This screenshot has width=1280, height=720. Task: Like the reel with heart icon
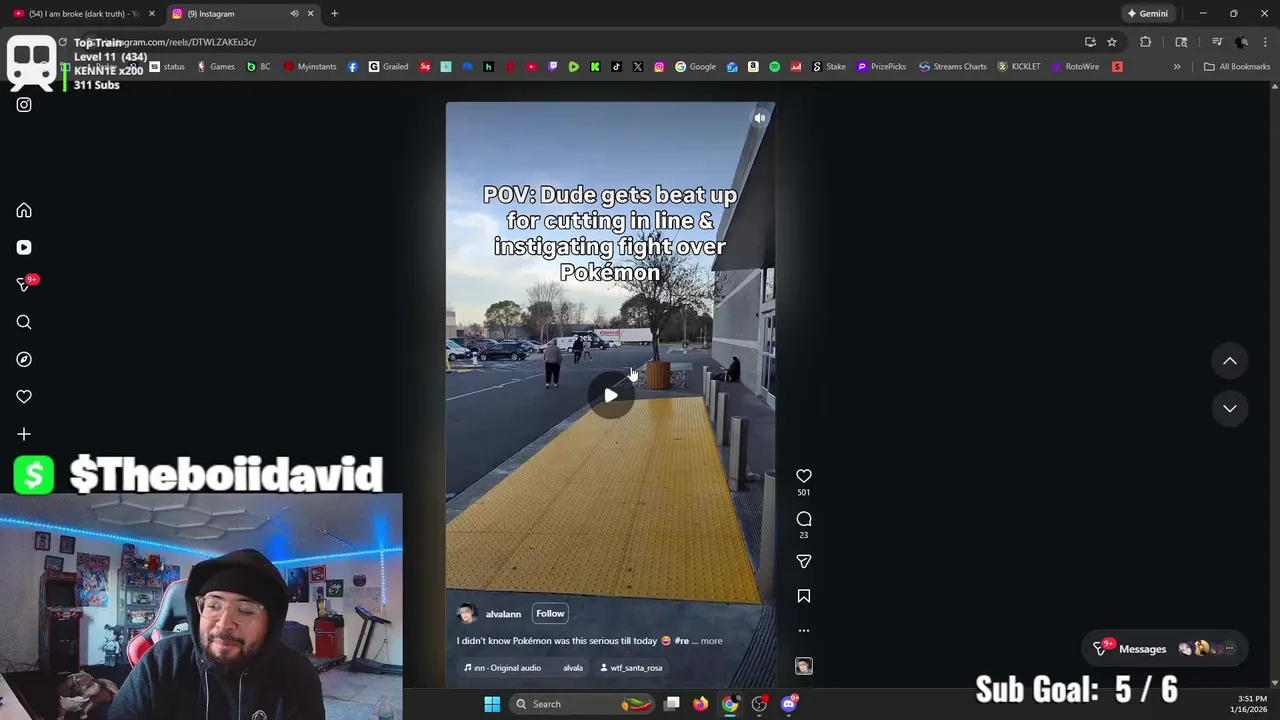pyautogui.click(x=804, y=476)
